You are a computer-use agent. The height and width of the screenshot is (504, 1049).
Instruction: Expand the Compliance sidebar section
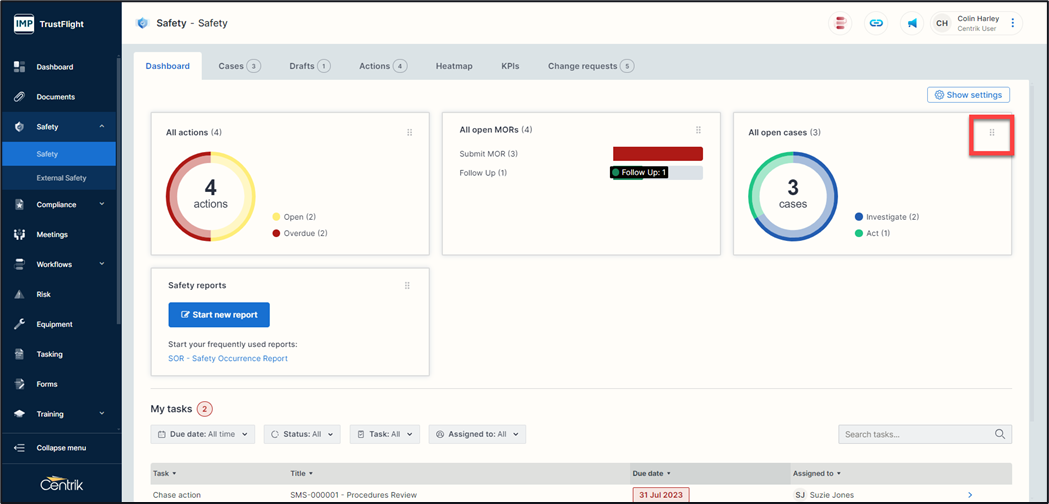60,205
